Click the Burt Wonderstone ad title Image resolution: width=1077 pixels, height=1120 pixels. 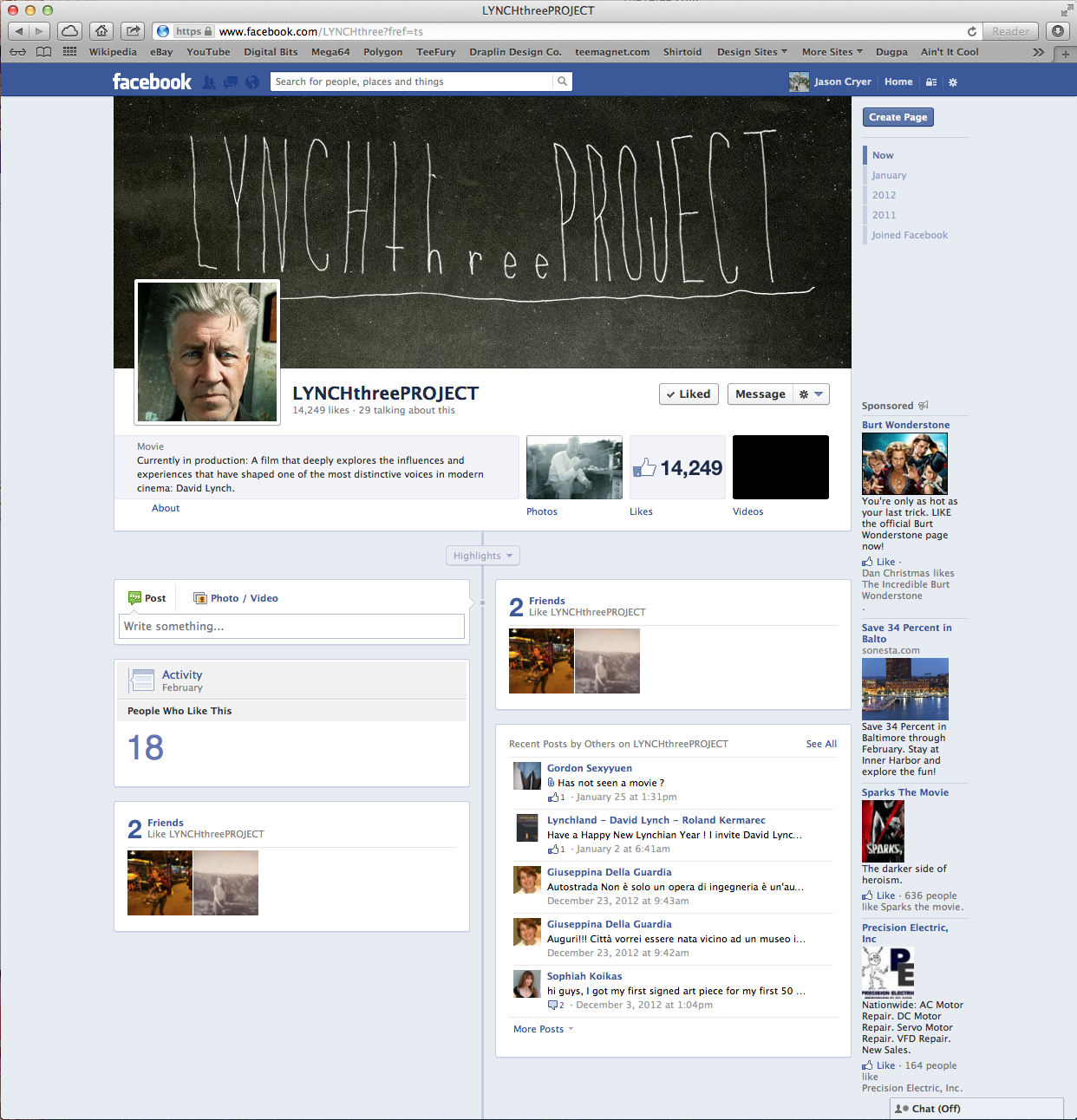pos(905,425)
